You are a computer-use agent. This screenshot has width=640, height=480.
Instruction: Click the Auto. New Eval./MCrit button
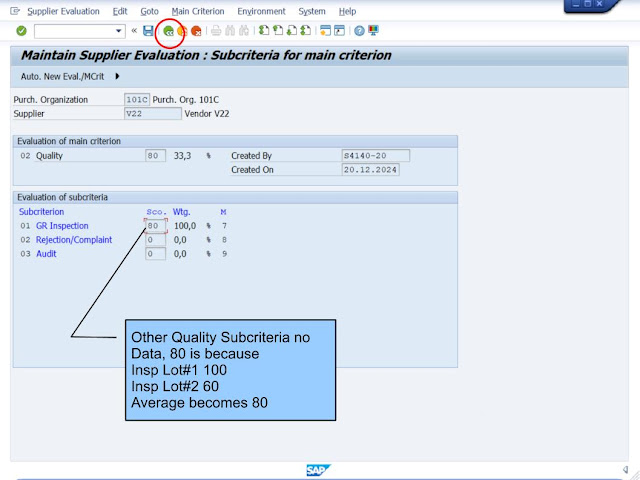(62, 77)
